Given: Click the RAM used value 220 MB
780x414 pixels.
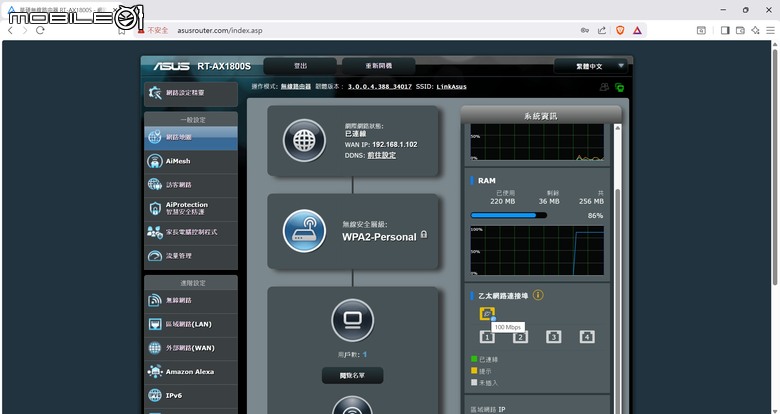Looking at the screenshot, I should tap(502, 202).
